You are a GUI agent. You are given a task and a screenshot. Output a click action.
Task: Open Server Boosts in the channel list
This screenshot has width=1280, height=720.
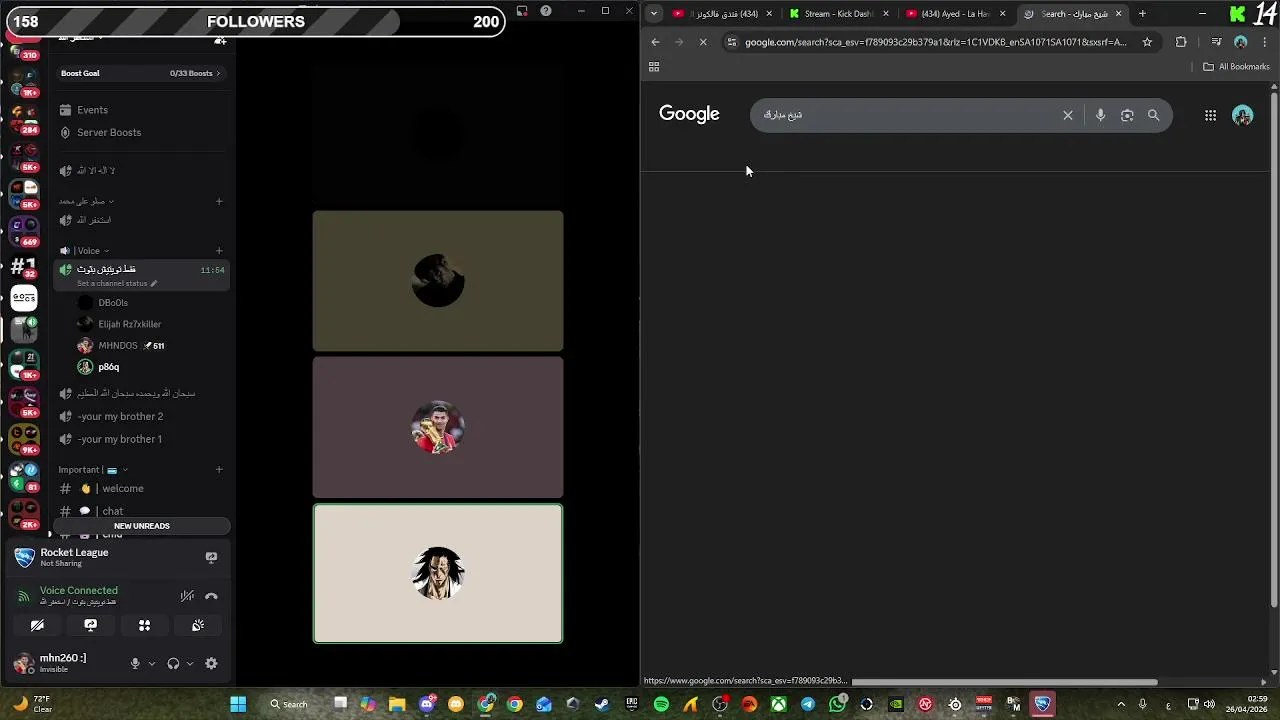click(109, 132)
